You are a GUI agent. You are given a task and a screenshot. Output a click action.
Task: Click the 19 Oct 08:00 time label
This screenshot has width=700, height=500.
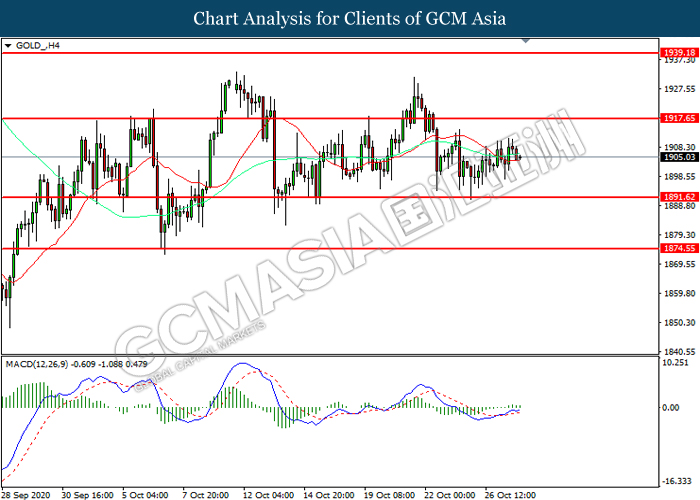pos(389,495)
